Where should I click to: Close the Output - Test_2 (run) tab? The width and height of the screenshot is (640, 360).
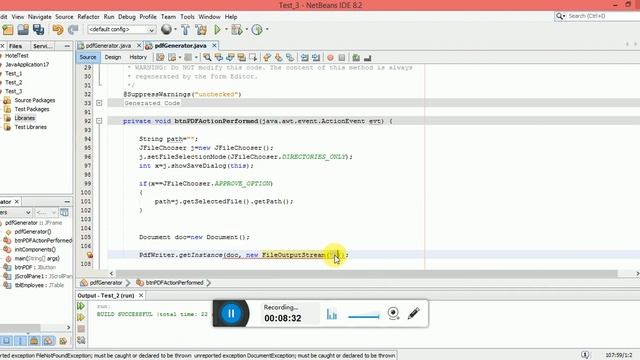click(141, 296)
